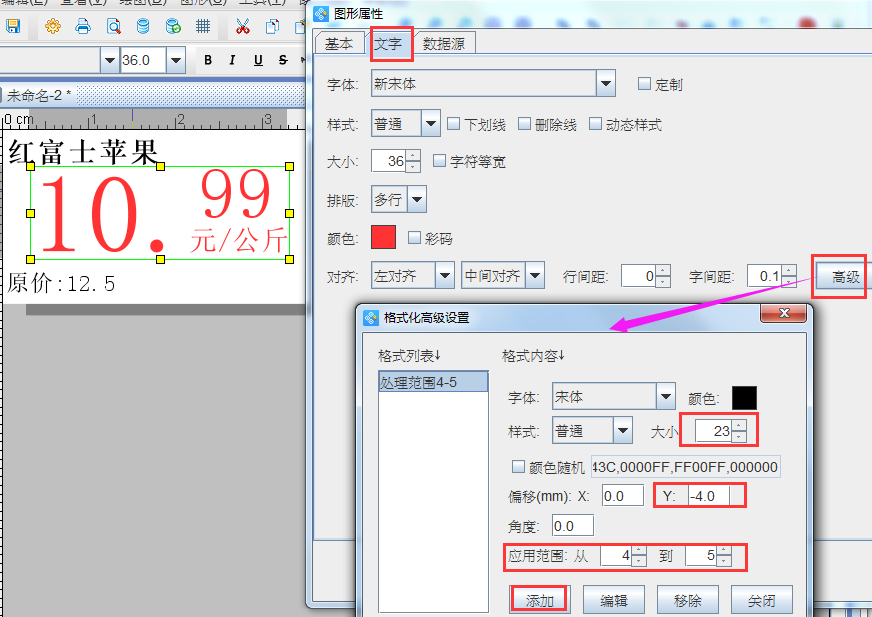Viewport: 872px width, 617px height.
Task: Click the 添加 button in the dialog
Action: coord(539,599)
